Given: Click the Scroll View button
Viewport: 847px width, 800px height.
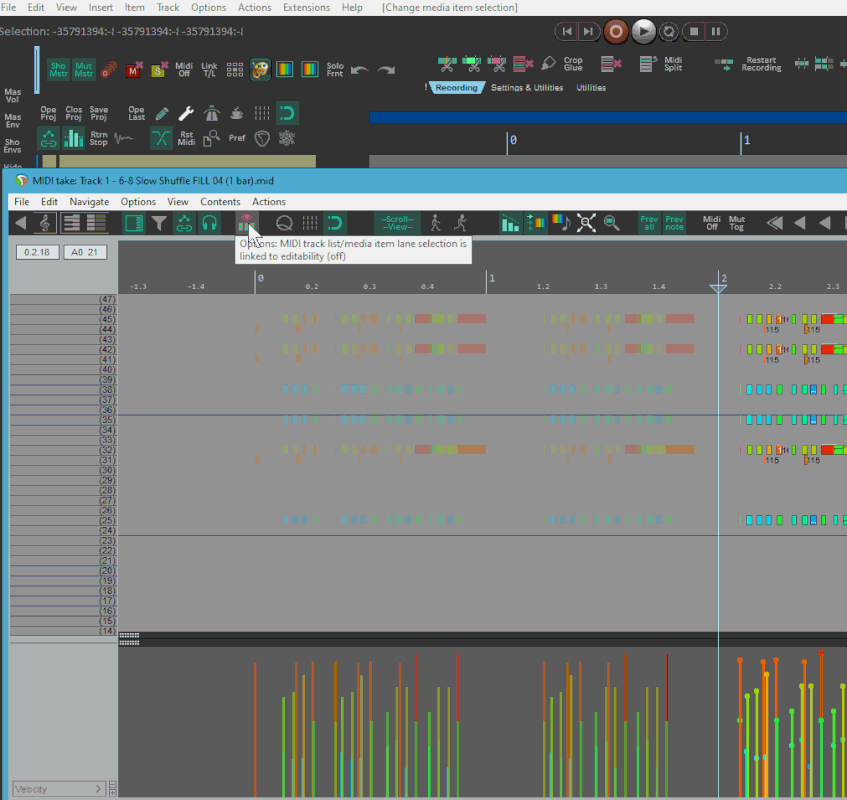Looking at the screenshot, I should pyautogui.click(x=398, y=223).
